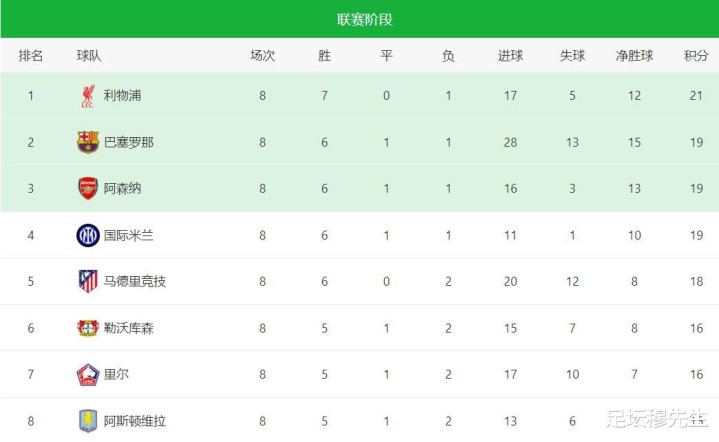Click the 排名 column header
719x442 pixels.
[31, 56]
